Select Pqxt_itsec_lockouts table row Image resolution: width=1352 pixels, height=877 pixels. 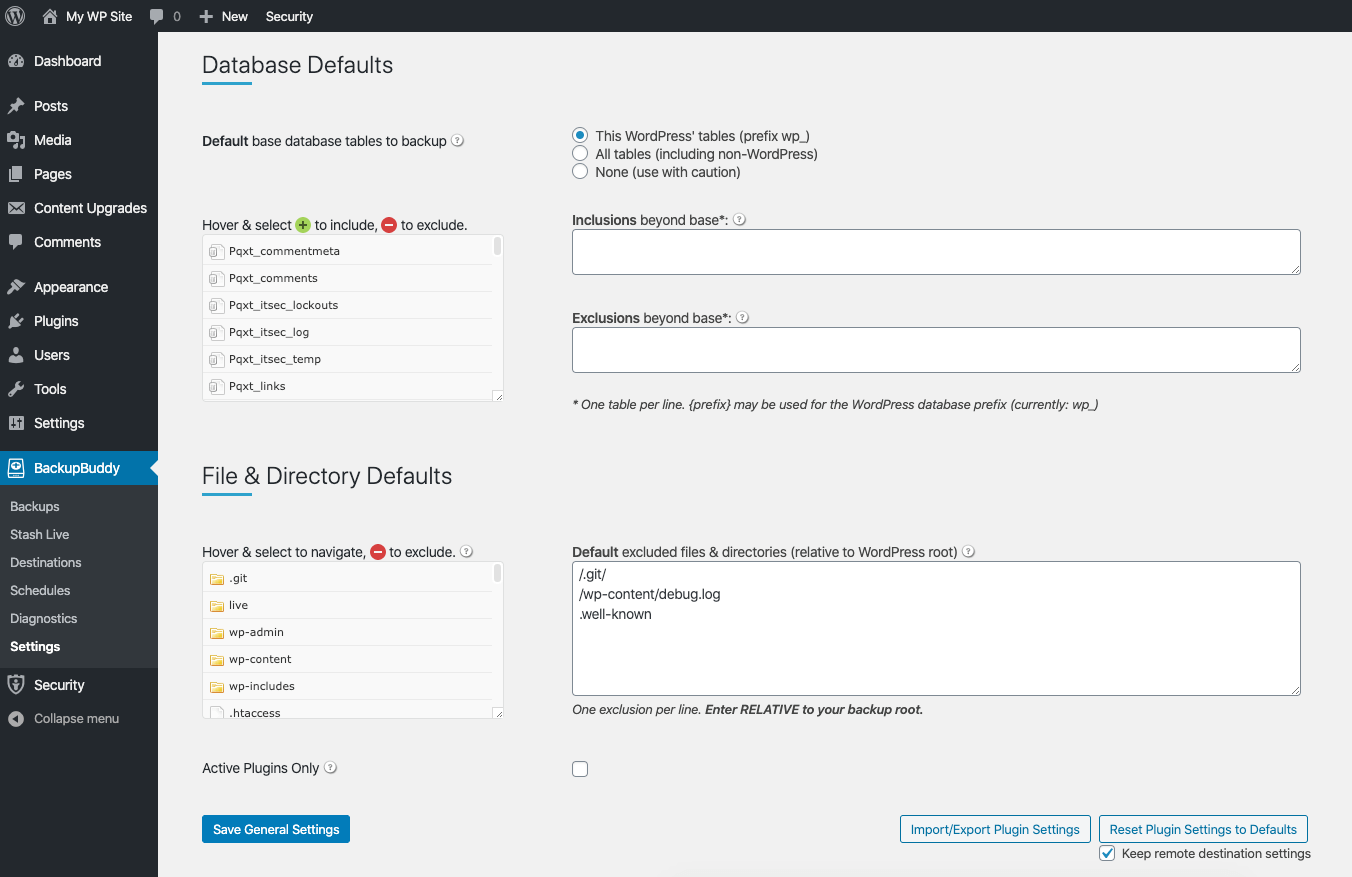(x=347, y=305)
